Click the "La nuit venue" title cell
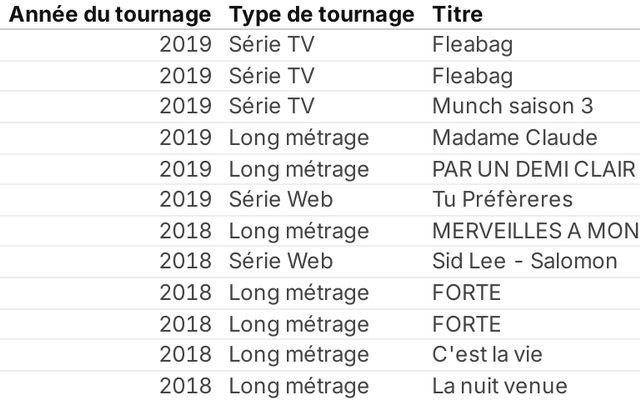This screenshot has width=640, height=400. (x=499, y=386)
